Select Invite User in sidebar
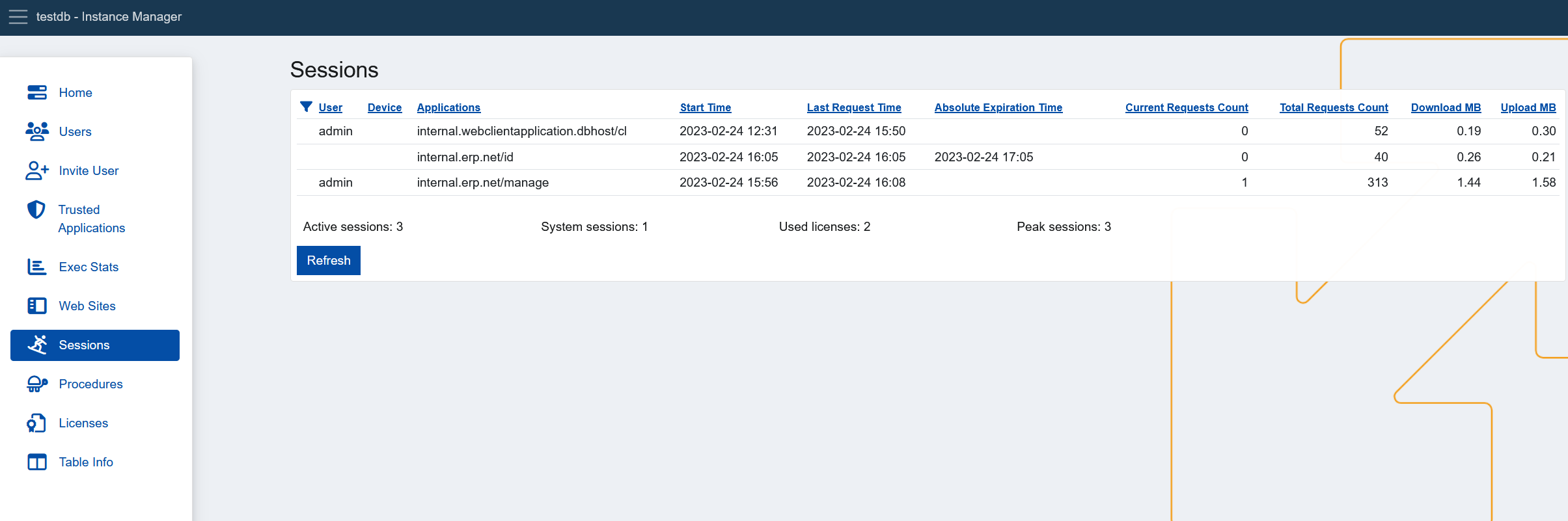The width and height of the screenshot is (1568, 521). [89, 170]
